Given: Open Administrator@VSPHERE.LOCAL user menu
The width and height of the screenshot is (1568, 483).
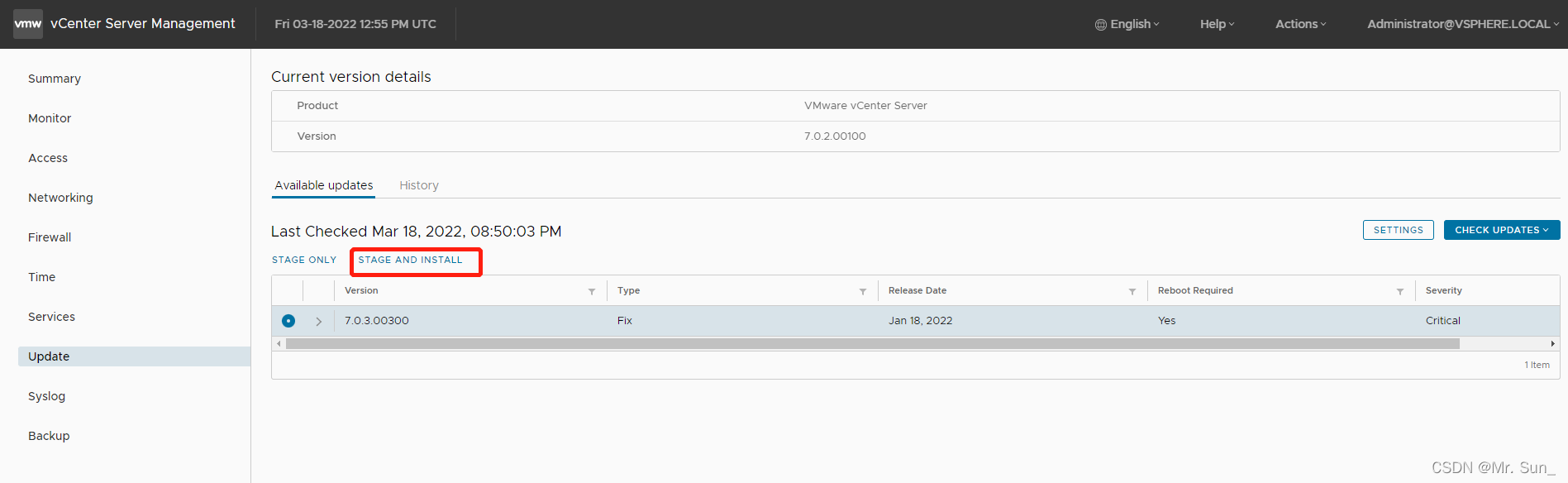Looking at the screenshot, I should (x=1463, y=24).
